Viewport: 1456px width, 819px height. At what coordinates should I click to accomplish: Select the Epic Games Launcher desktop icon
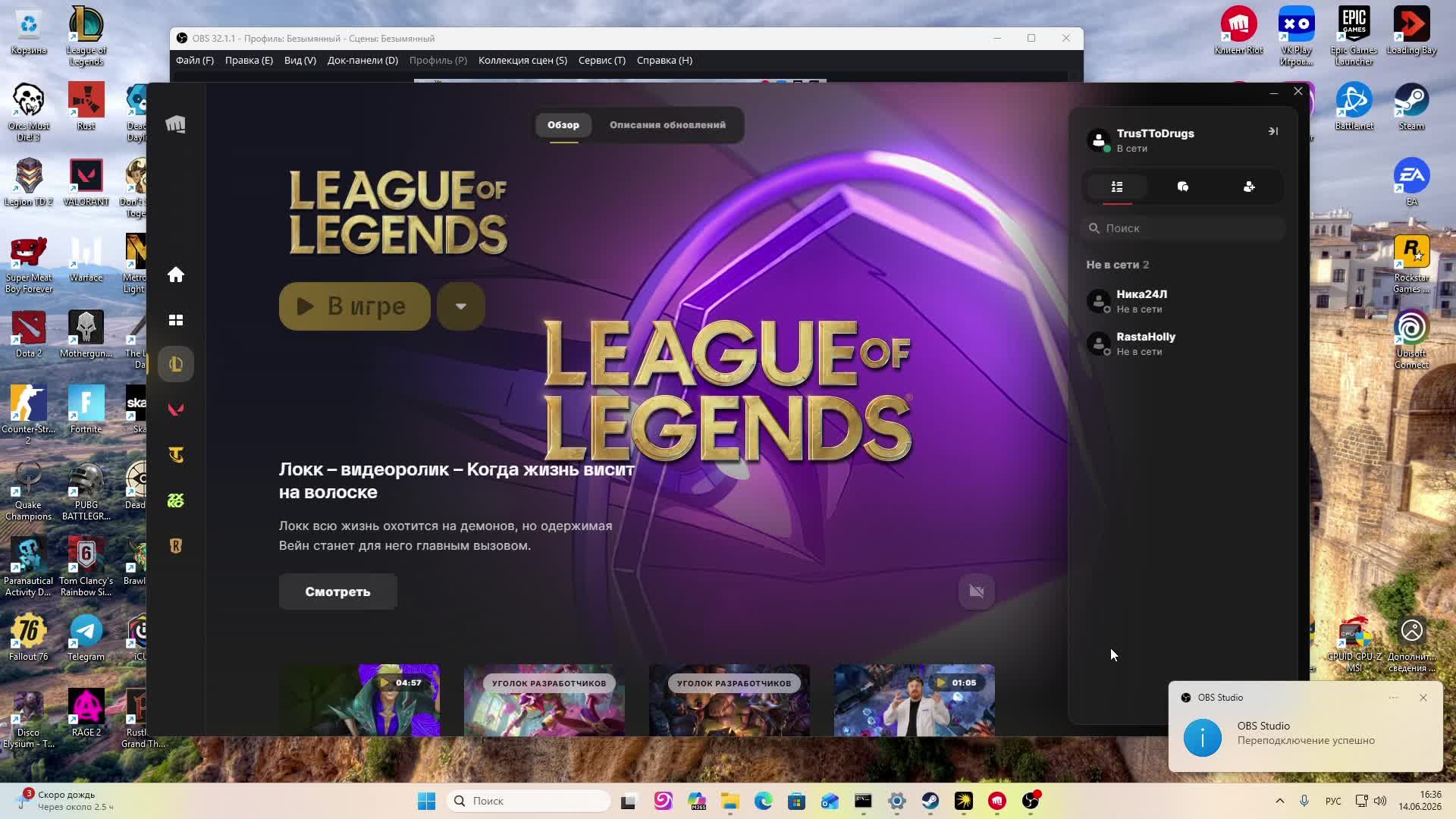pos(1354,36)
